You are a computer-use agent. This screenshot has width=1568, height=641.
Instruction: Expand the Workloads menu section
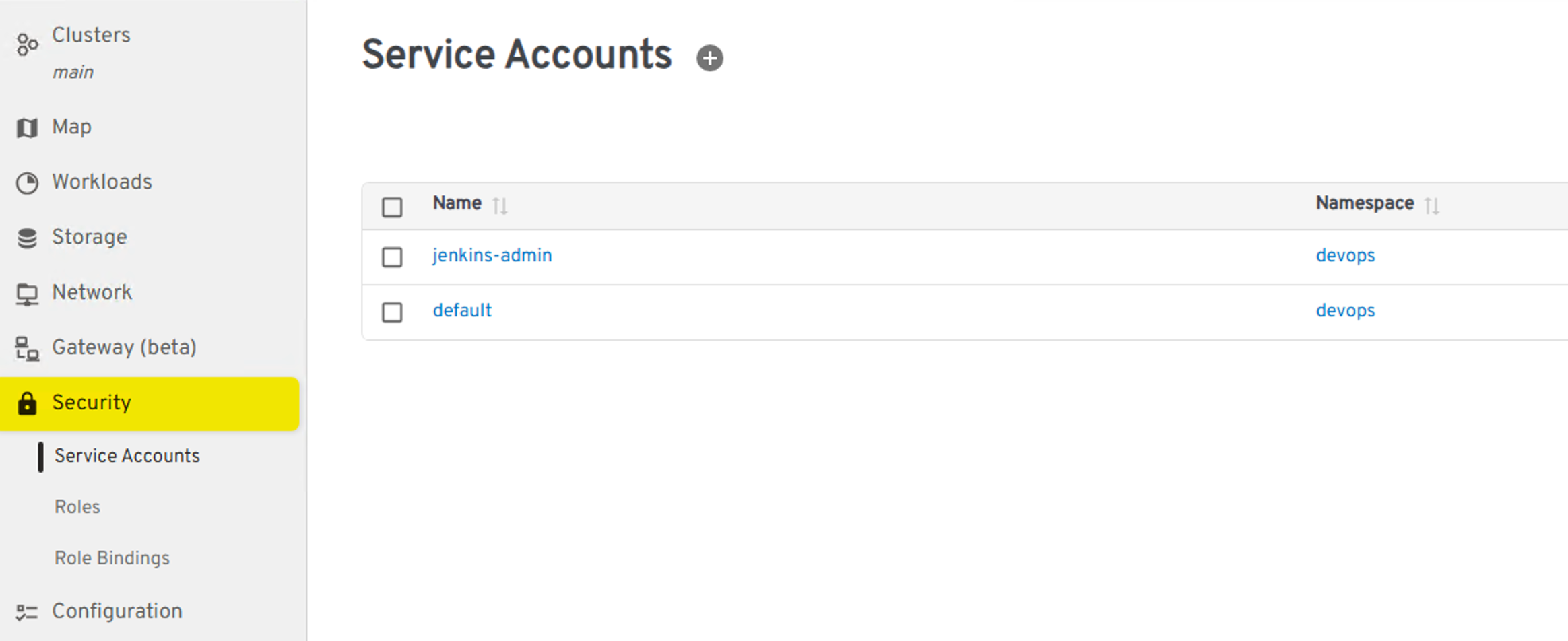click(102, 182)
